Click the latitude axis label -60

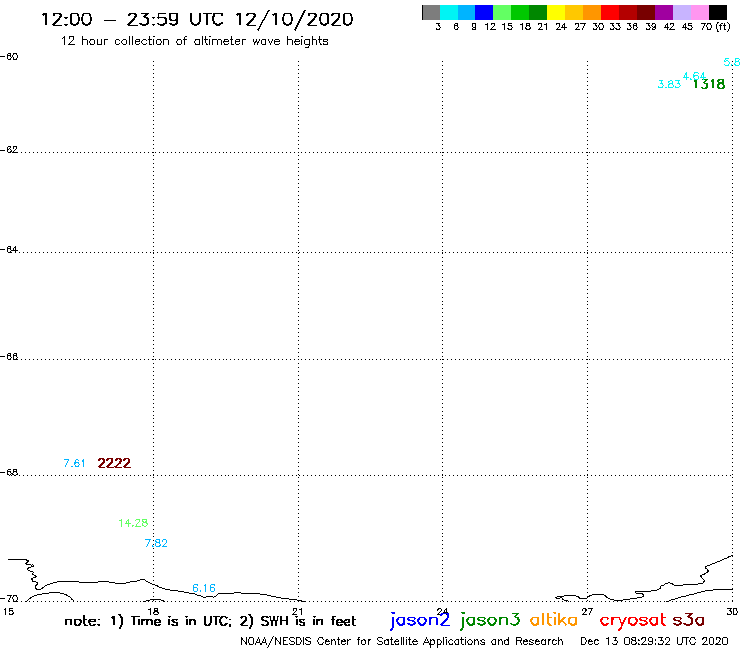(9, 57)
